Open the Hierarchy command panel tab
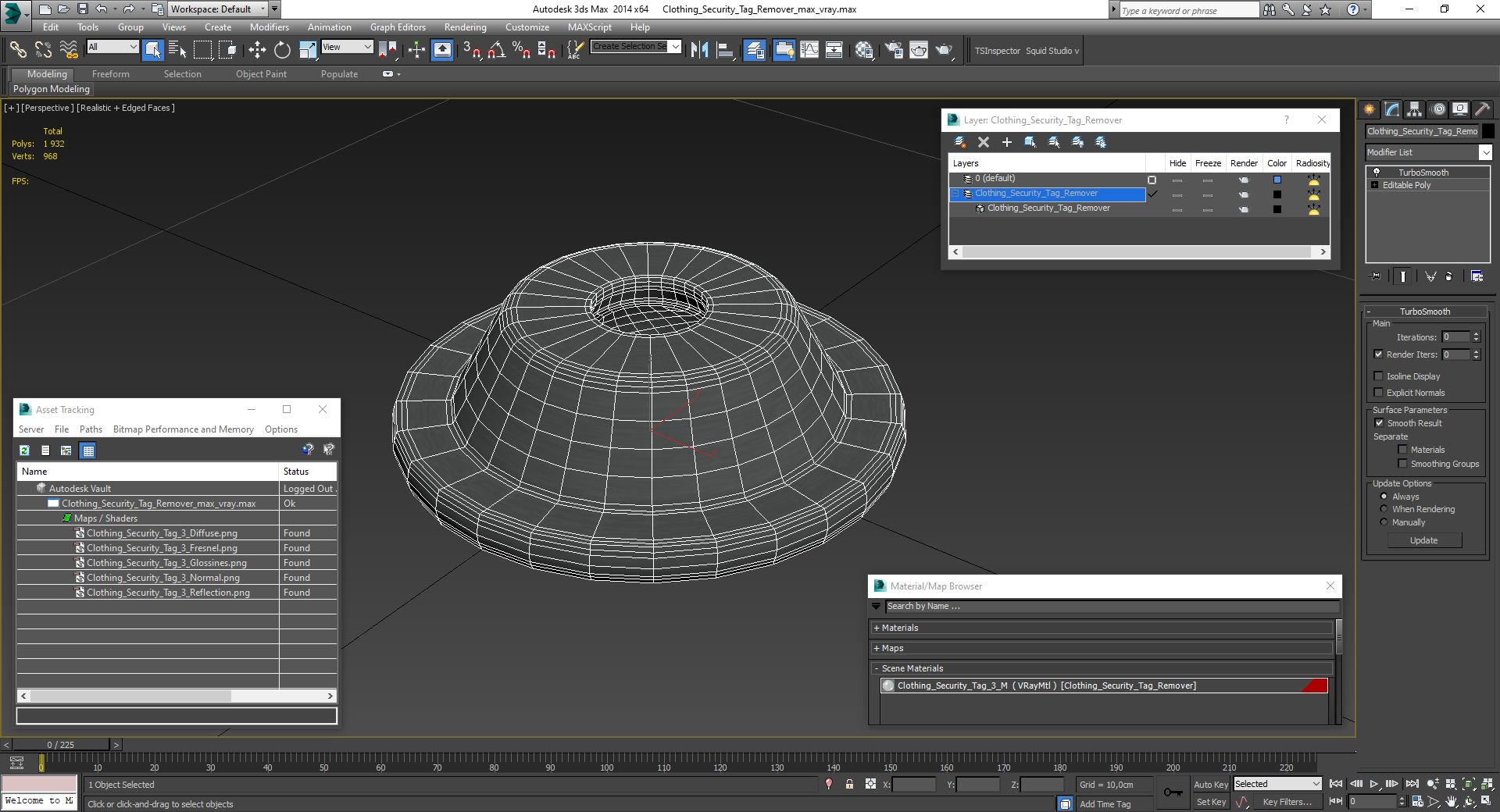The image size is (1500, 812). (x=1414, y=109)
